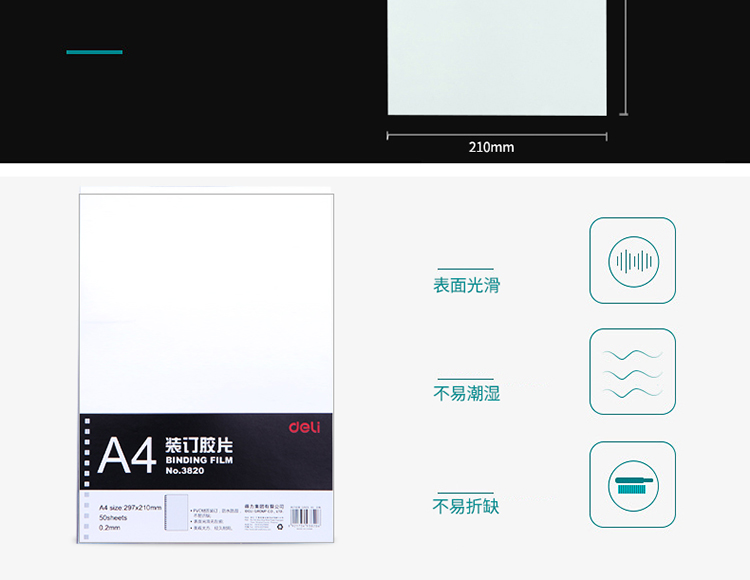Click the No.3820 model number

click(185, 471)
